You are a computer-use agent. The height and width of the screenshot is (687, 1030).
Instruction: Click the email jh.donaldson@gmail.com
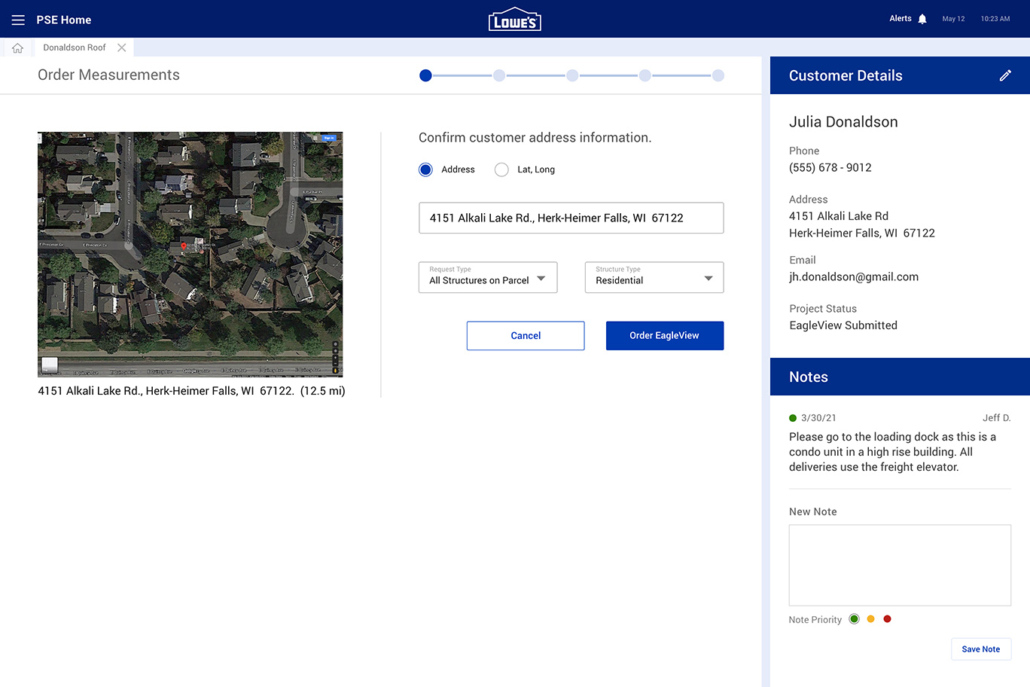pos(853,277)
